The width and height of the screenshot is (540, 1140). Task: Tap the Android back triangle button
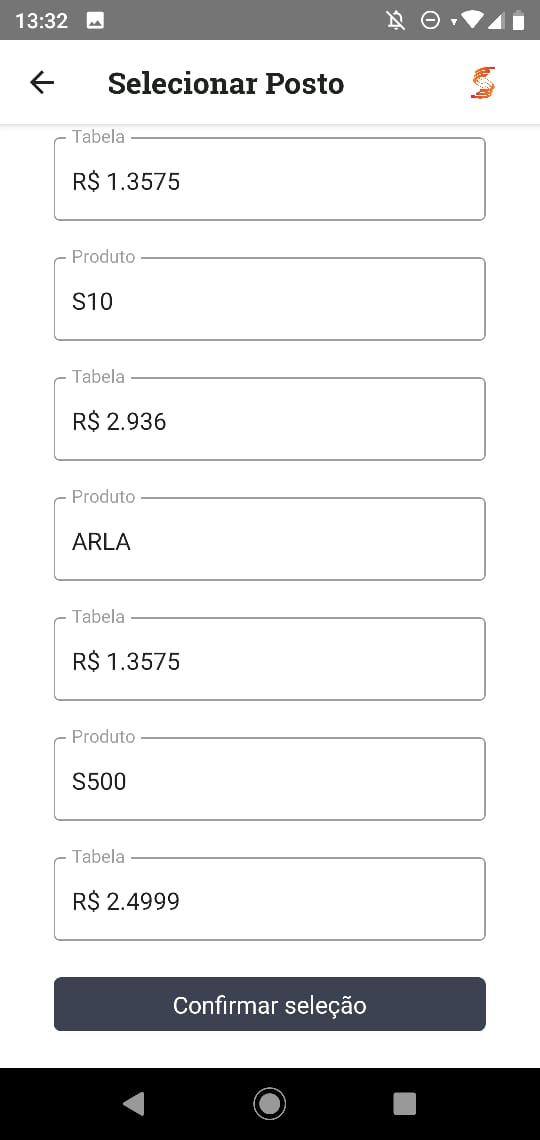tap(134, 1104)
